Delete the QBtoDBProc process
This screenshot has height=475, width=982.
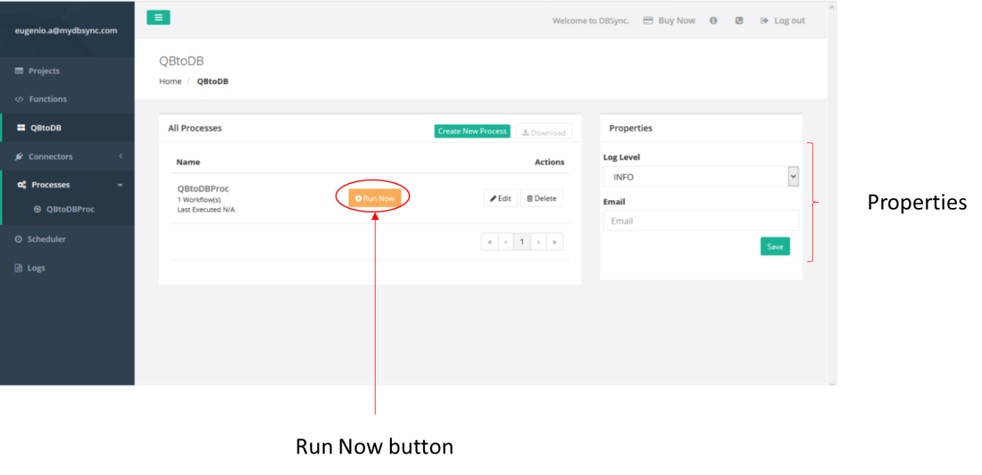(541, 198)
